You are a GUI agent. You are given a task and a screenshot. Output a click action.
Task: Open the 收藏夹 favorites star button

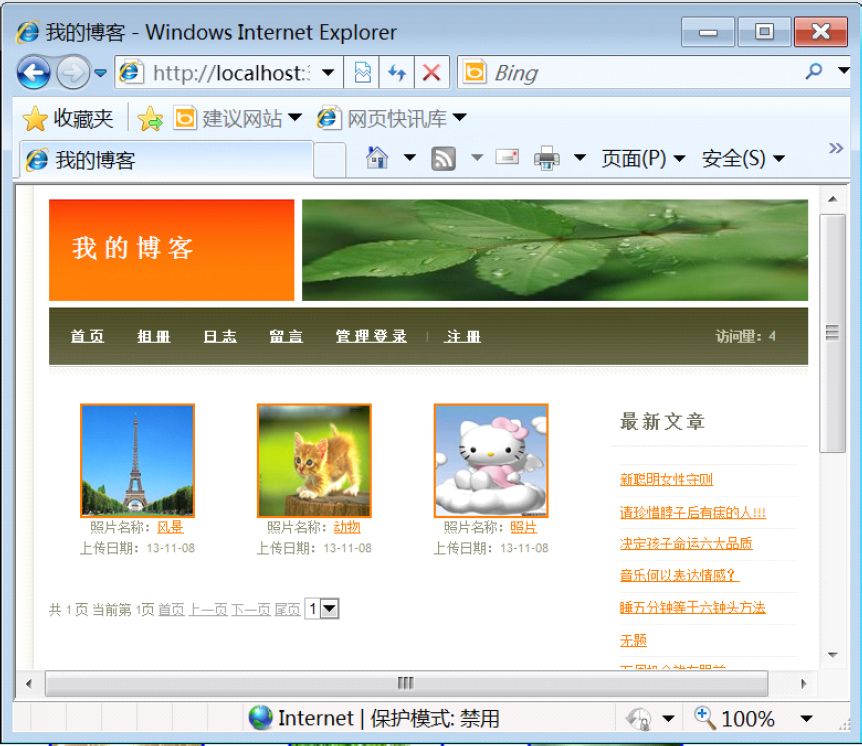(68, 118)
